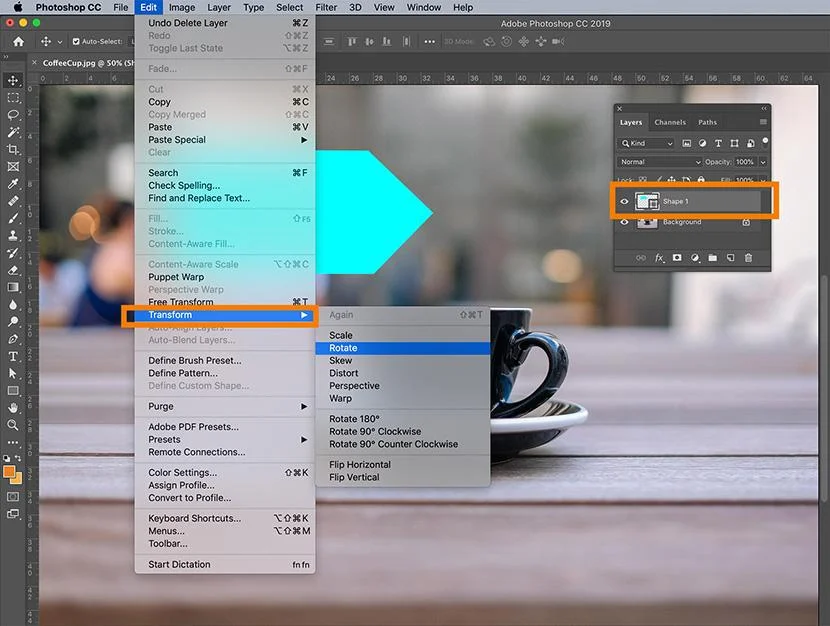Open the Move tool preset picker arrow

pyautogui.click(x=60, y=42)
